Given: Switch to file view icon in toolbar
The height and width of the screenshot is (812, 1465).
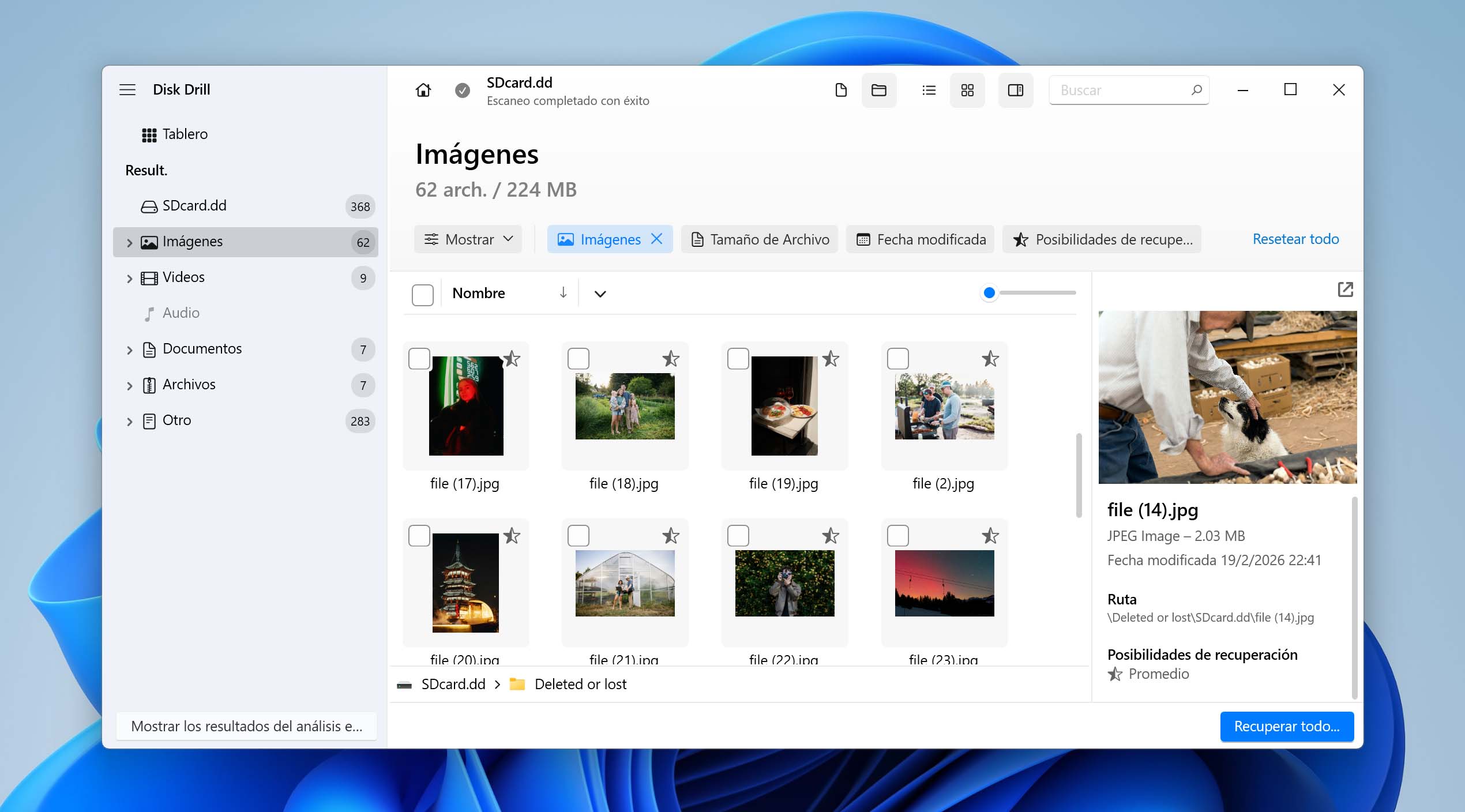Looking at the screenshot, I should 841,90.
